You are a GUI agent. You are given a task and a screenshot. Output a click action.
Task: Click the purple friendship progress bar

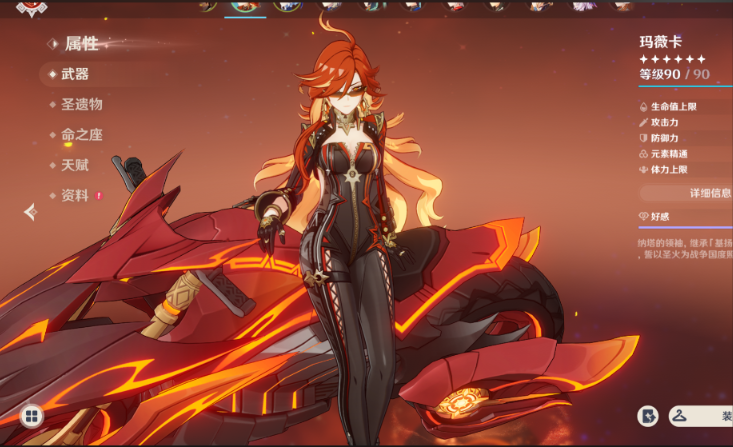pyautogui.click(x=685, y=228)
